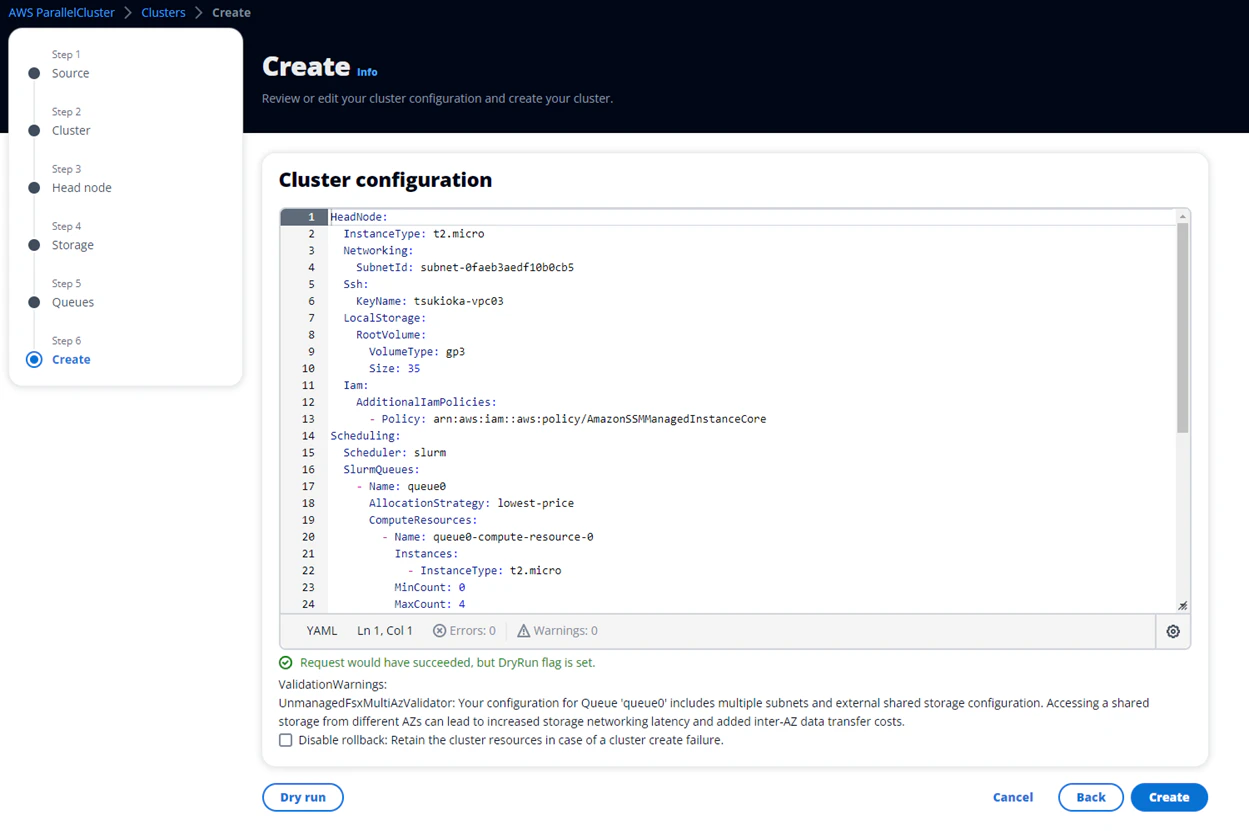Click the AdditionalIamPolicies: line

coord(426,402)
